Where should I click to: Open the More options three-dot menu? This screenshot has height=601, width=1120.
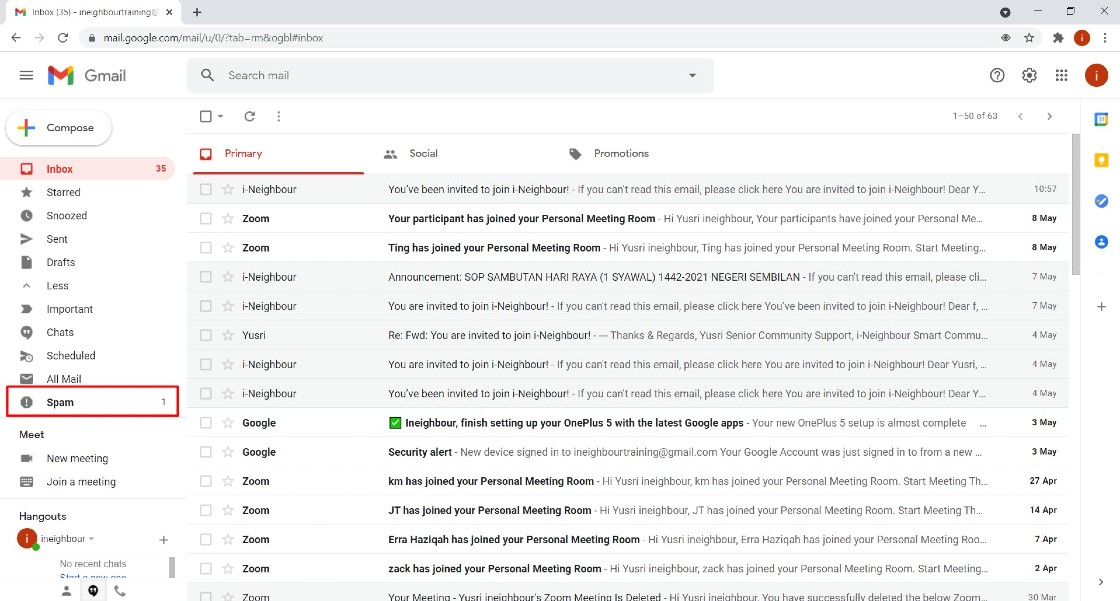[x=279, y=116]
